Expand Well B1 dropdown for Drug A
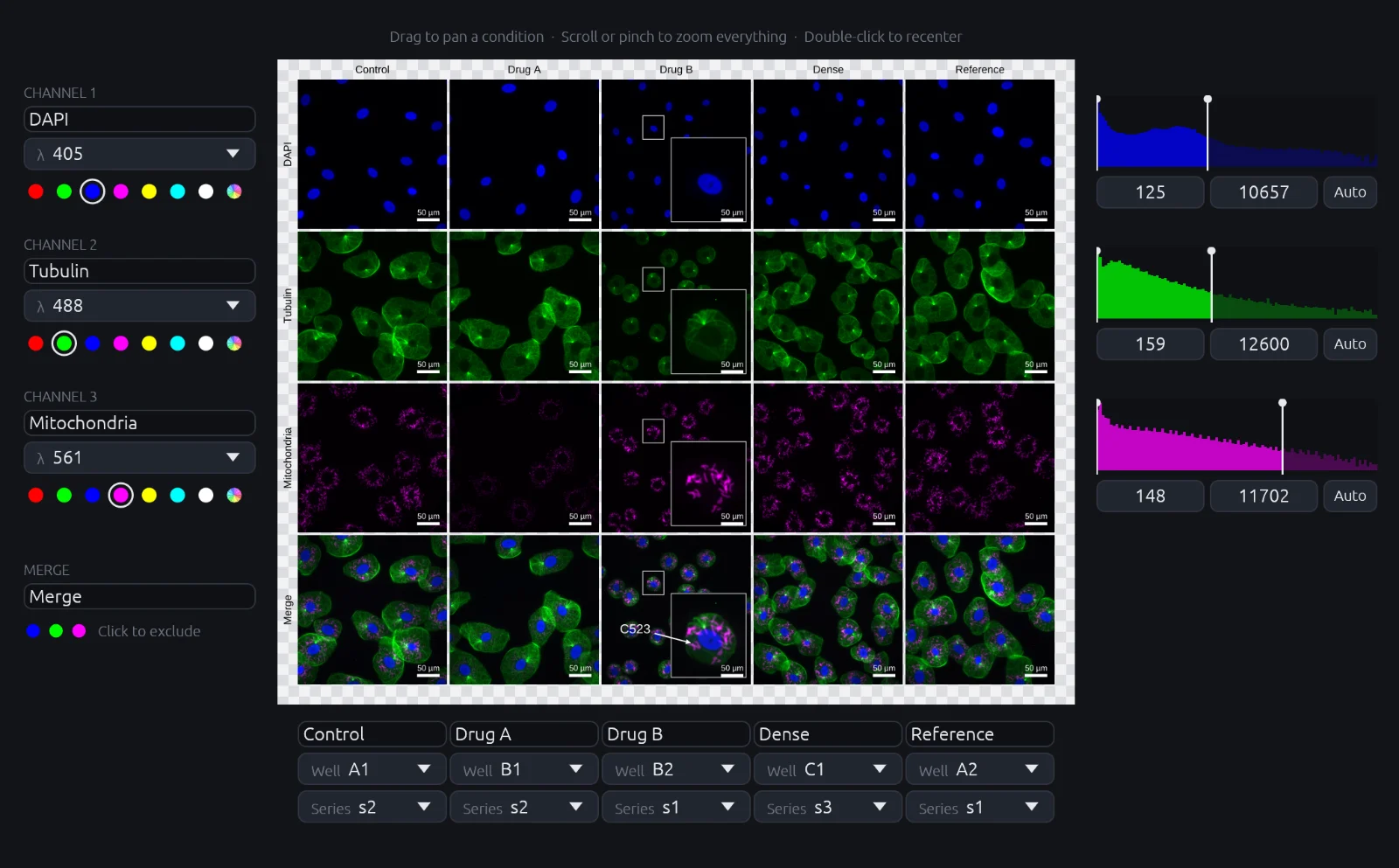The image size is (1399, 868). click(524, 770)
